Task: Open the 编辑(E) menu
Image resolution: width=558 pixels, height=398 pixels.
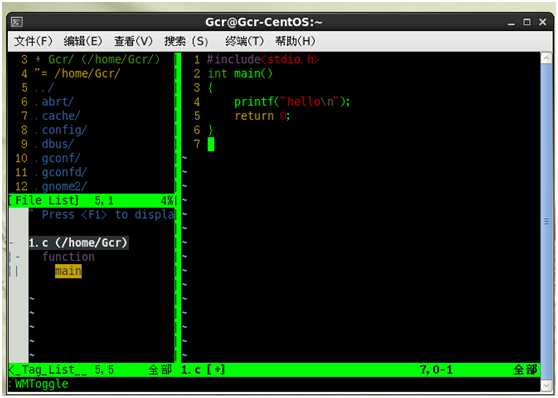Action: pyautogui.click(x=83, y=41)
